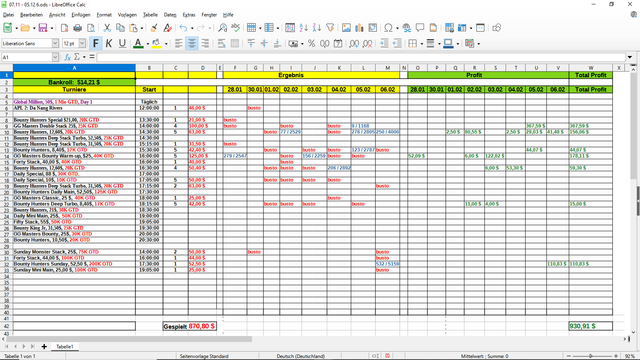Click the zoom slider handle
The width and height of the screenshot is (640, 360).
click(x=590, y=356)
